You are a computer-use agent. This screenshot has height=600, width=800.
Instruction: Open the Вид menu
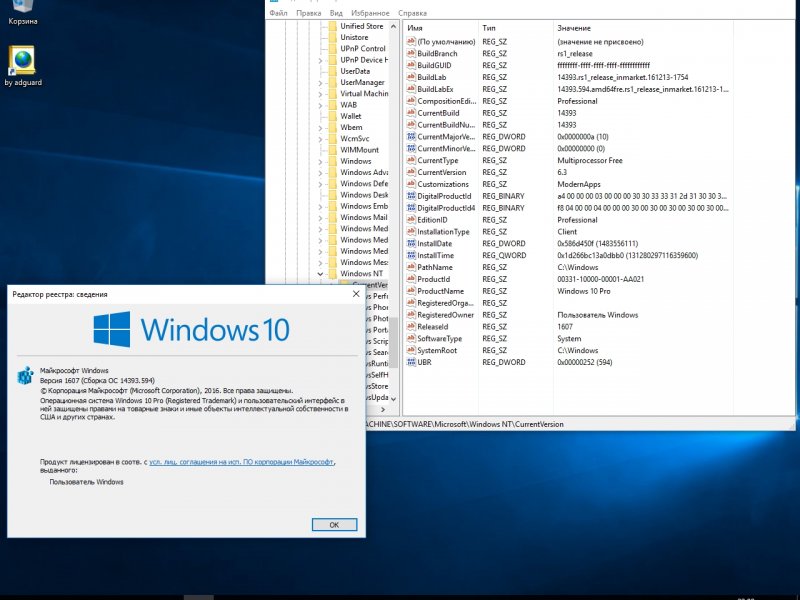coord(336,13)
